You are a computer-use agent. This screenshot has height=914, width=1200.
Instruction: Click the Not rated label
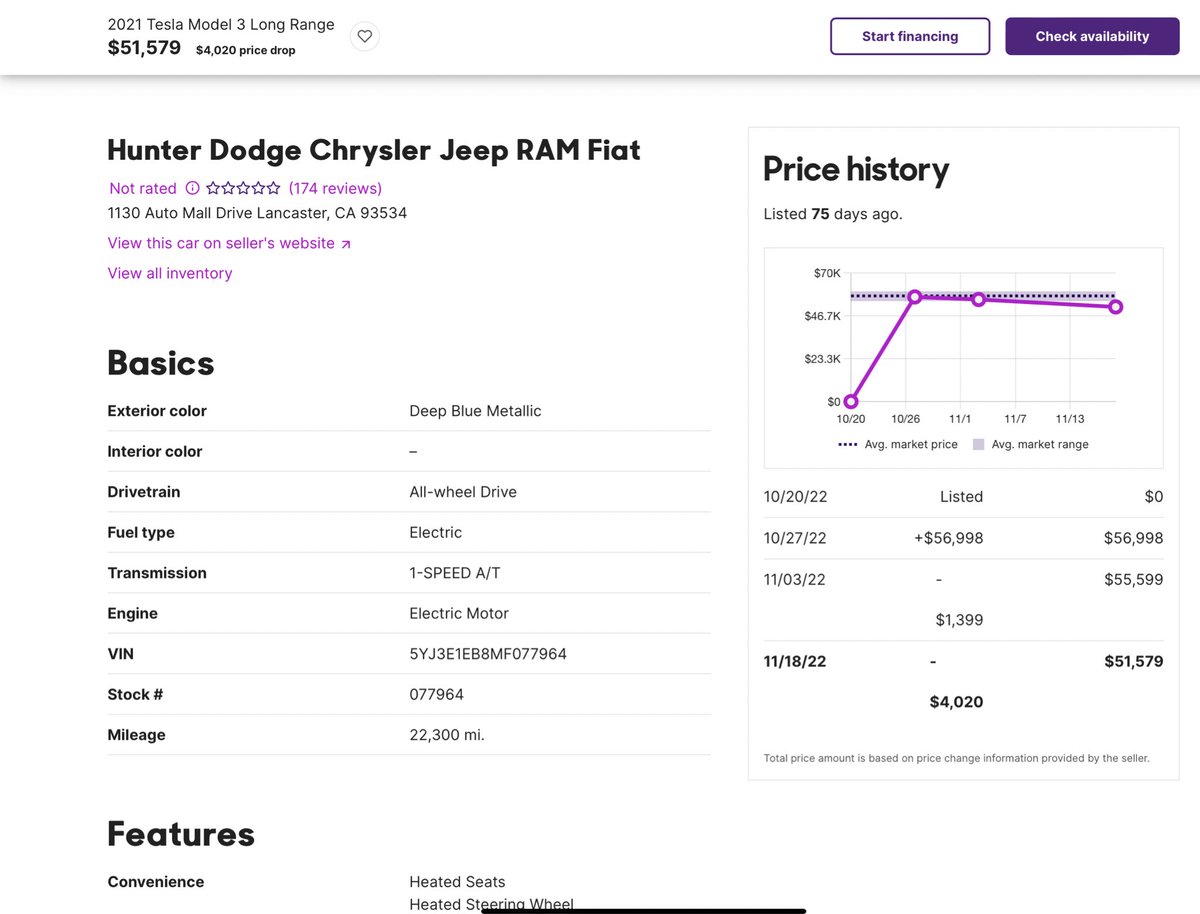pos(143,188)
